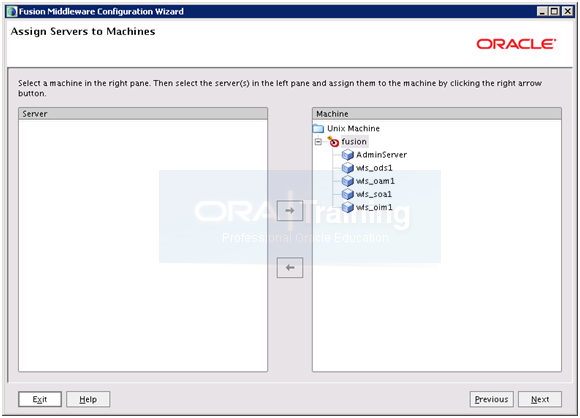Select the "fusion" tree row text
Image resolution: width=580 pixels, height=418 pixels.
point(354,142)
